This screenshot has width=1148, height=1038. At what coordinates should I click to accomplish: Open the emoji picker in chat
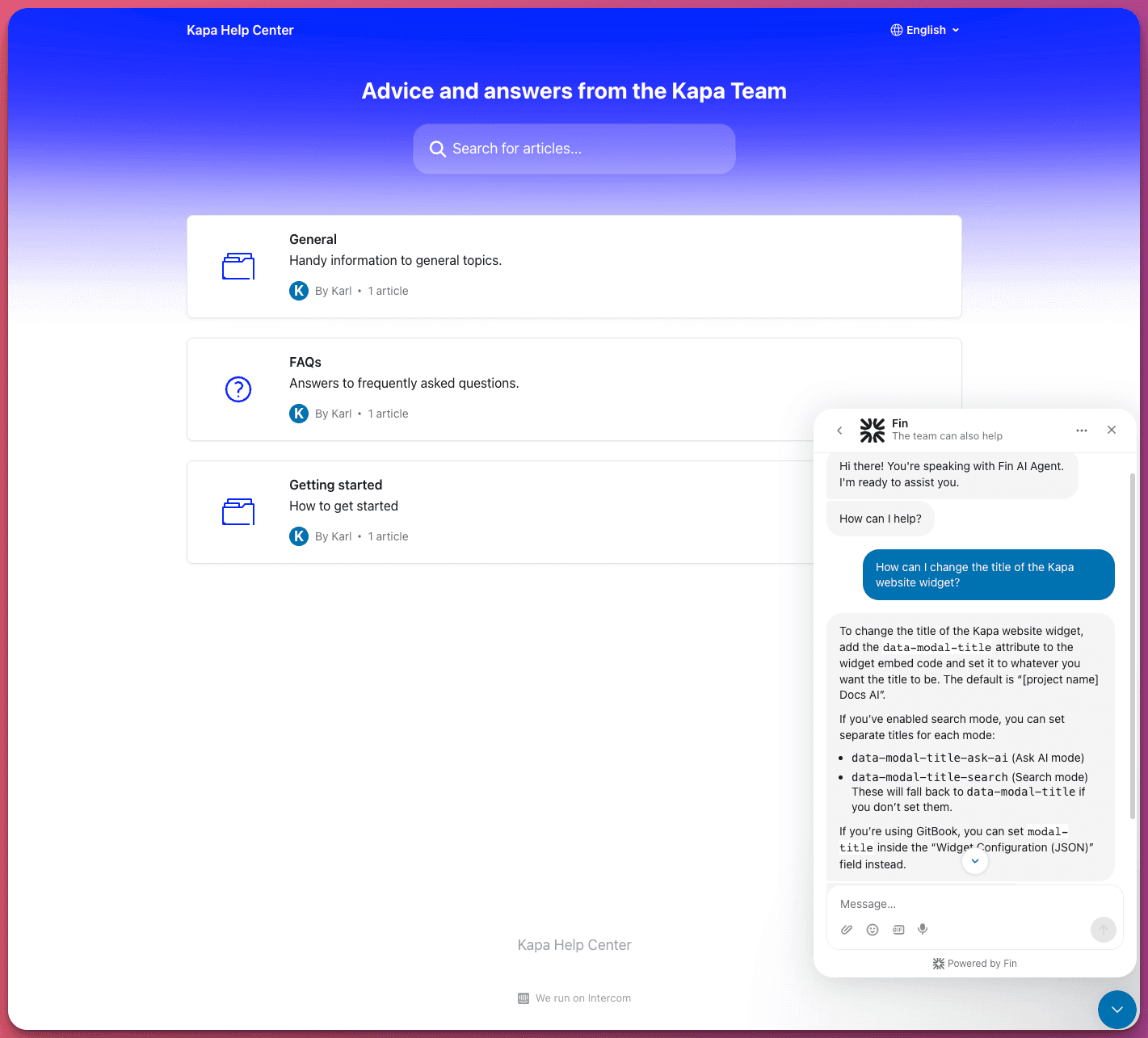pos(873,930)
